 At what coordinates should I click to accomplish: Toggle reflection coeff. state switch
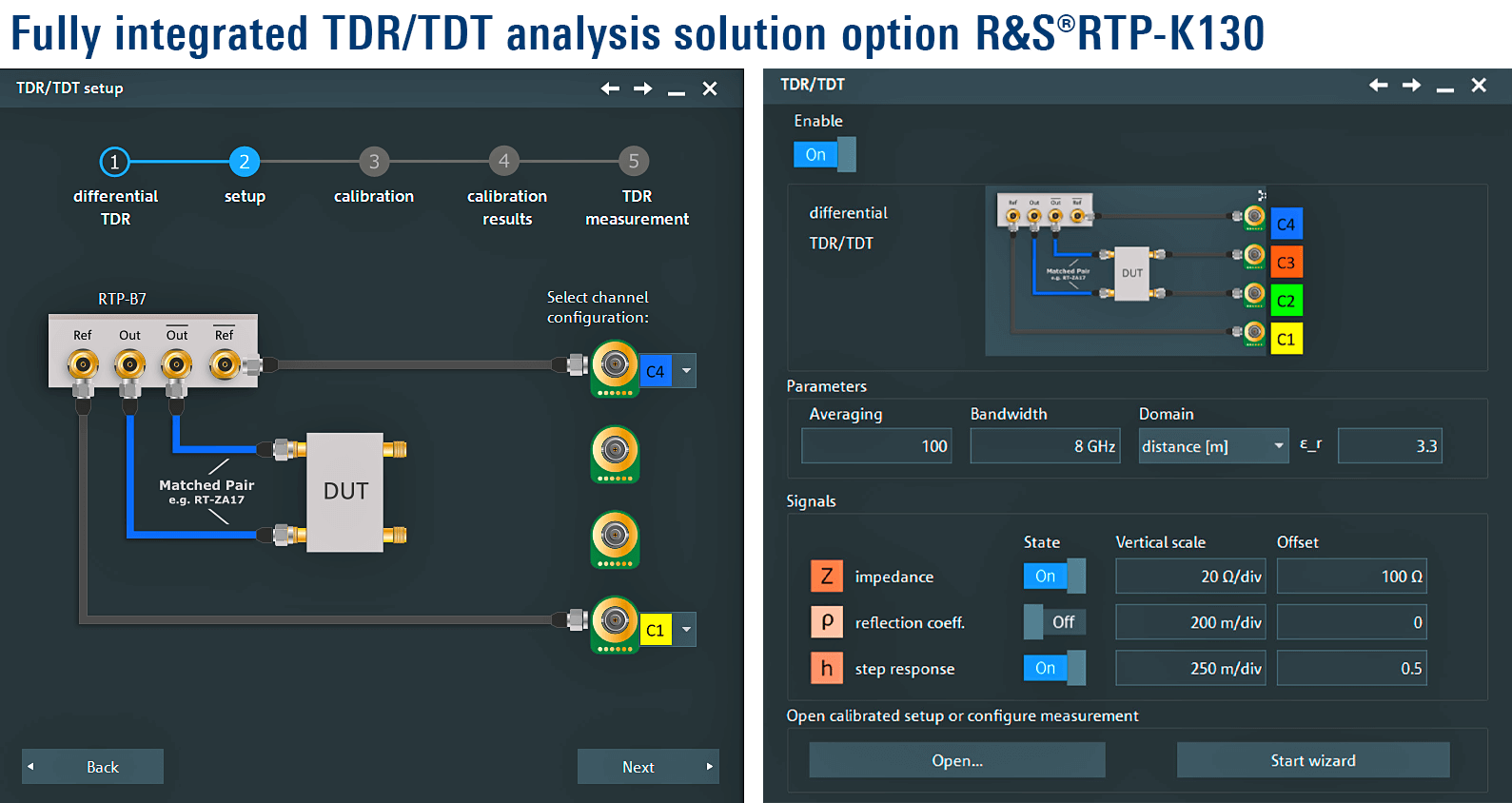point(1054,622)
